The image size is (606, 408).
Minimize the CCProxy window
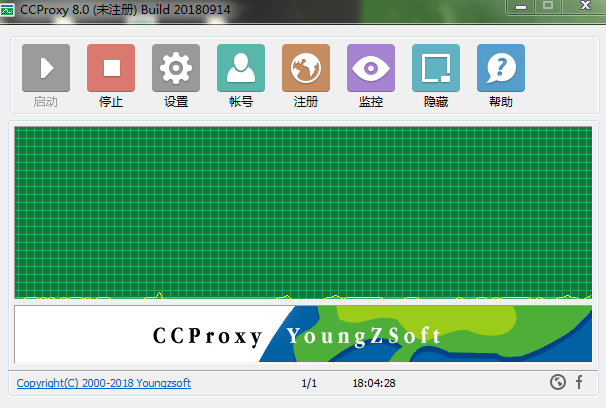tap(521, 7)
